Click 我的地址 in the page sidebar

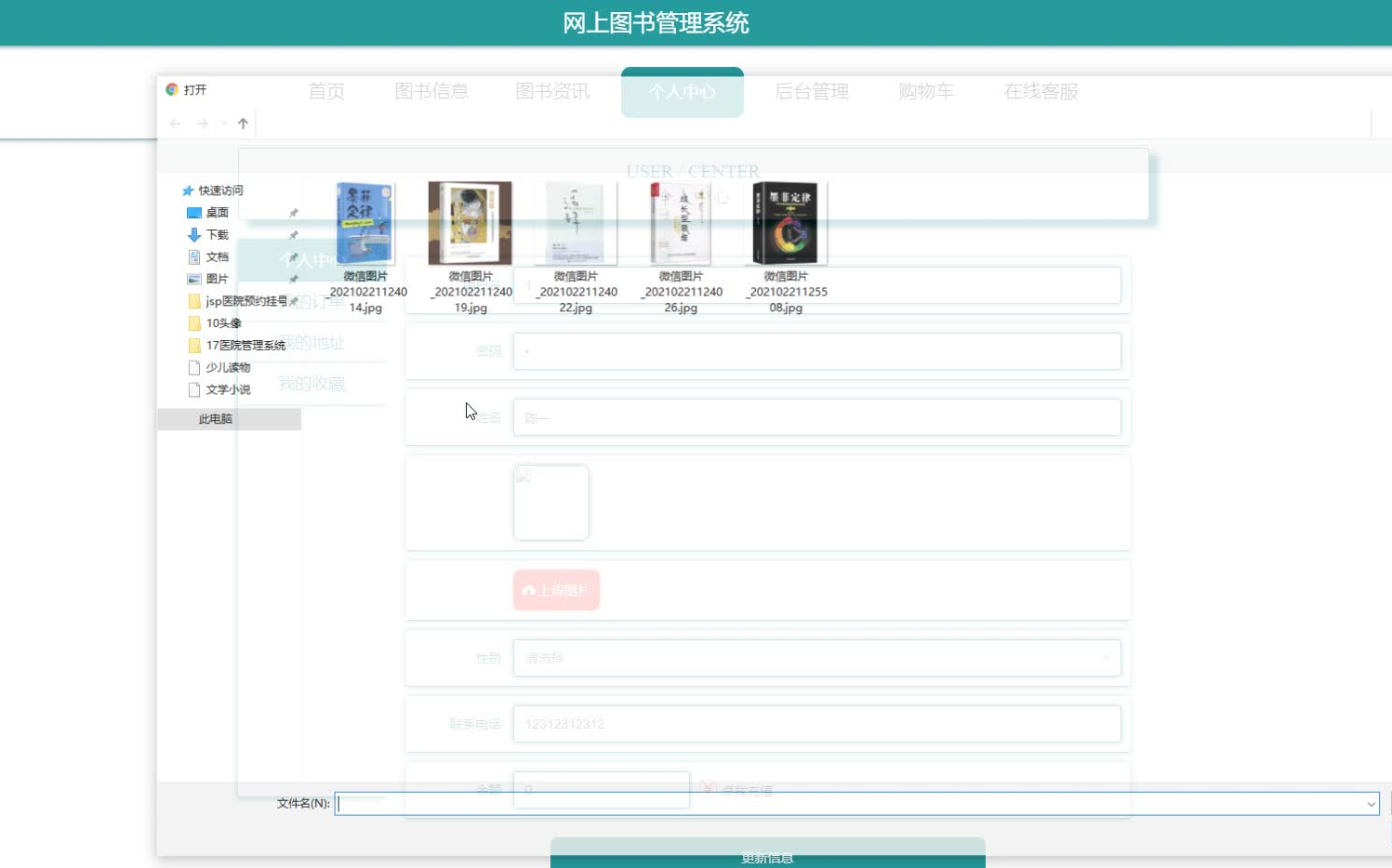tap(312, 343)
